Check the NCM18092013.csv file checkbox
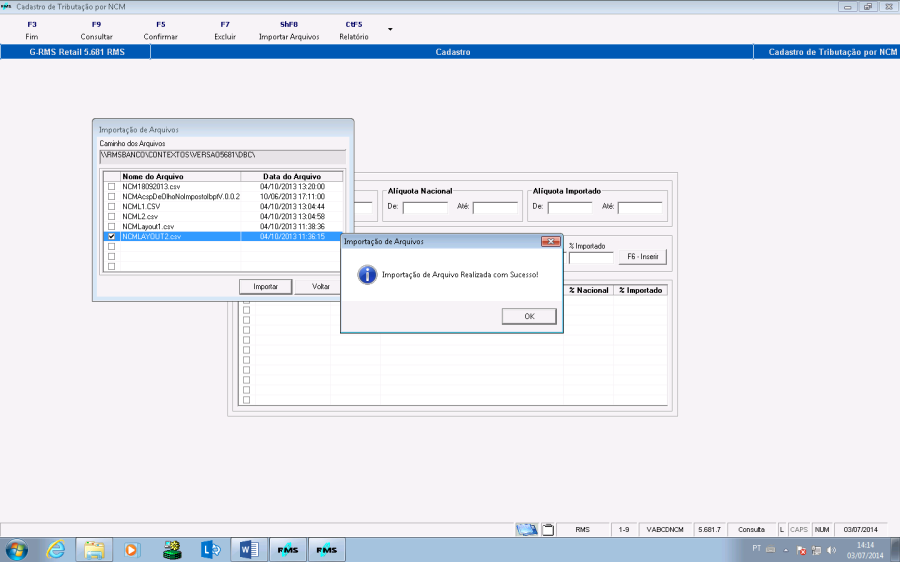The width and height of the screenshot is (900, 562). point(111,187)
